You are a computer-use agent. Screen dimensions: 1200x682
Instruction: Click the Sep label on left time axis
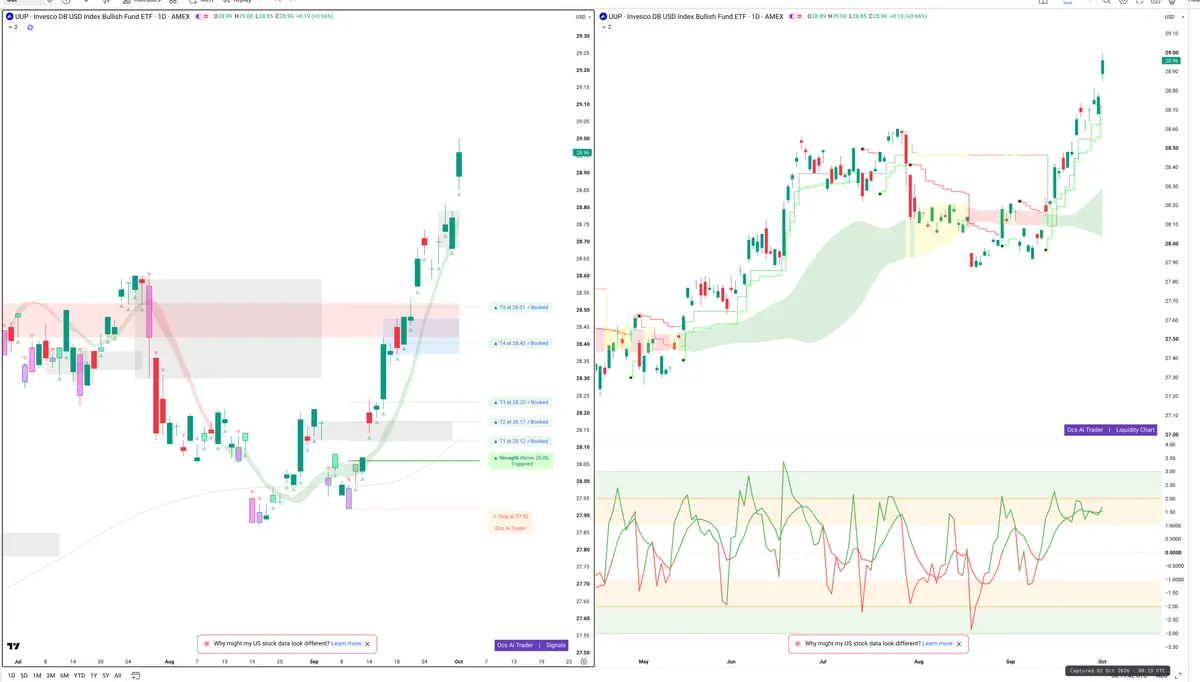click(314, 662)
